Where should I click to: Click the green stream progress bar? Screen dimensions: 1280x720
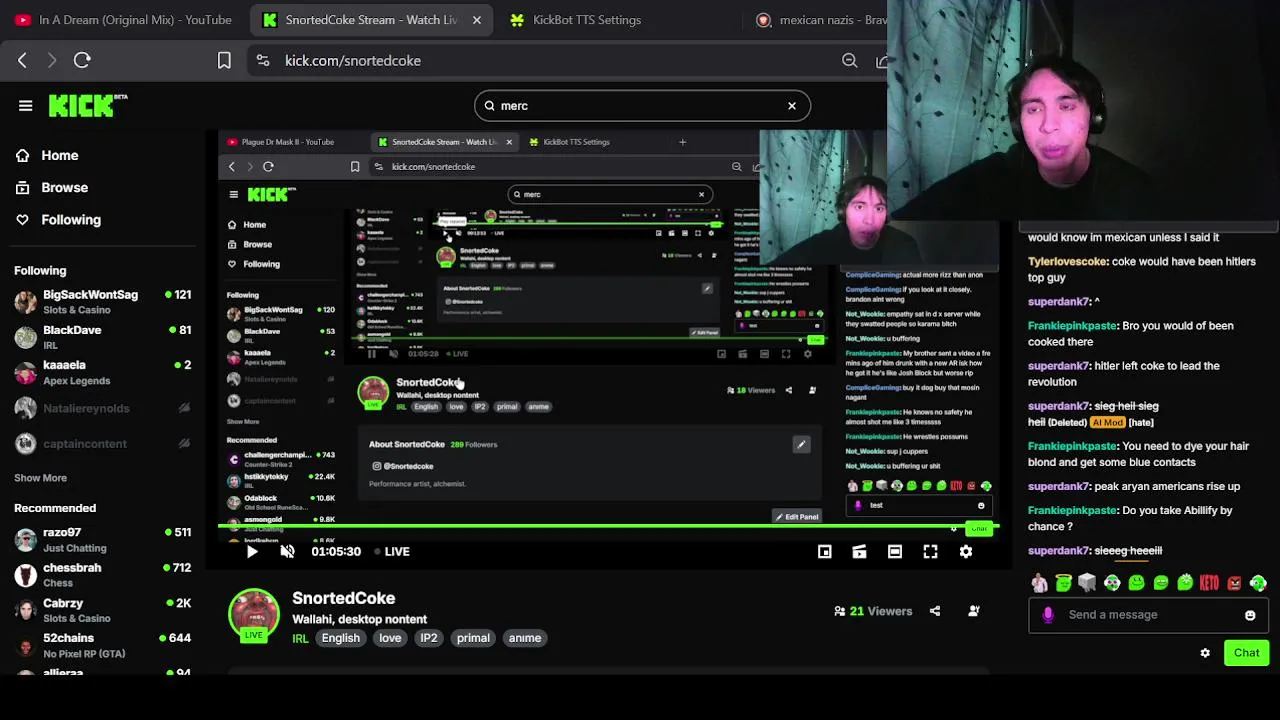click(x=610, y=526)
